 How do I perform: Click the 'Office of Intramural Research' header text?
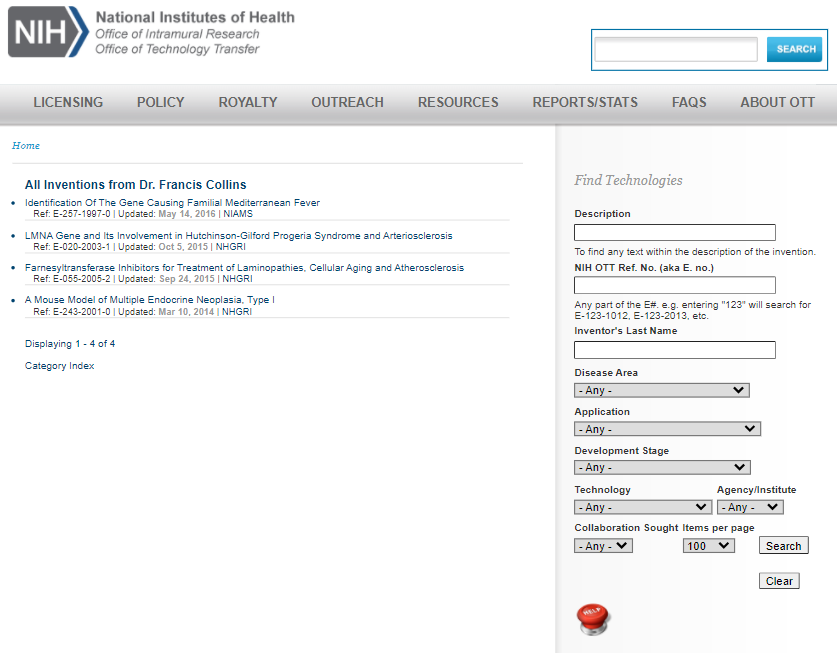(x=177, y=34)
